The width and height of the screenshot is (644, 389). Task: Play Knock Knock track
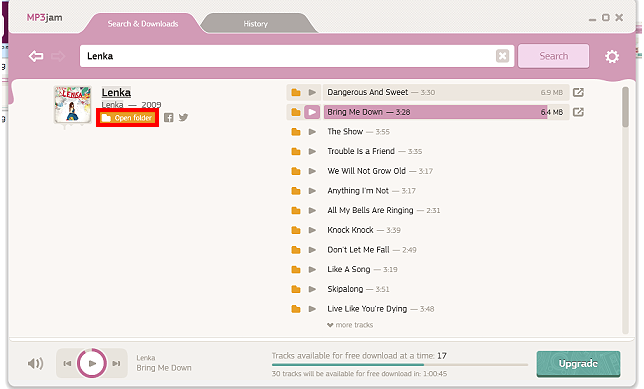(312, 230)
